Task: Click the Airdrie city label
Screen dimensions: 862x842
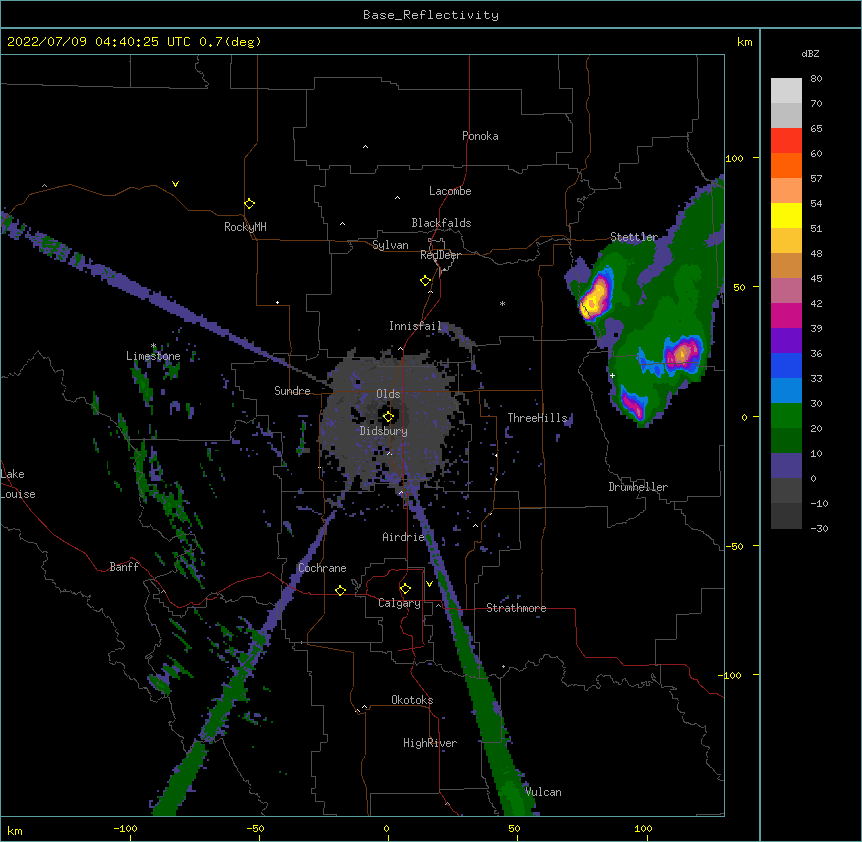Action: point(404,537)
